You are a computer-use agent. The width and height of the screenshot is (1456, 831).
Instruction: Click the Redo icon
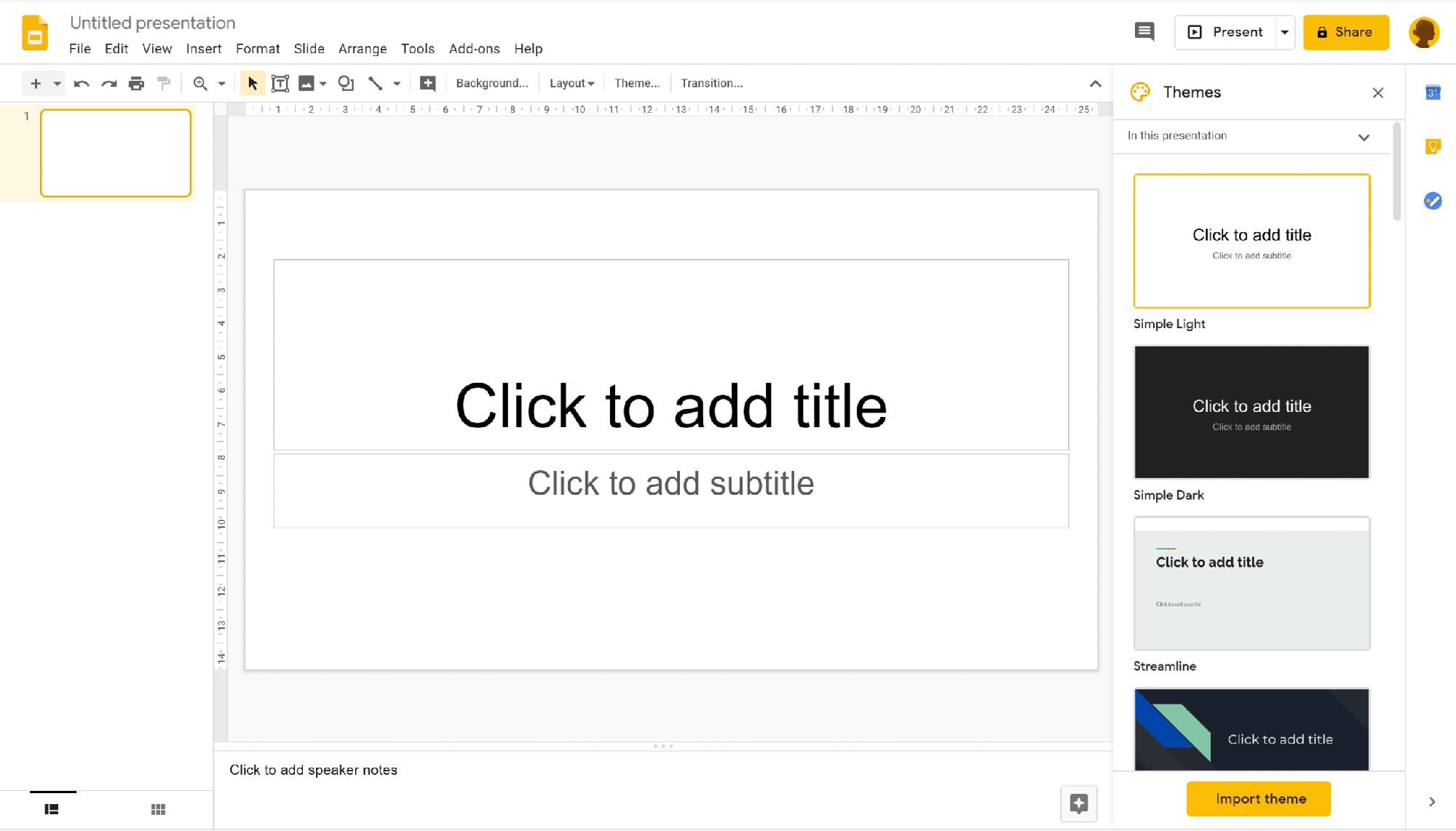[109, 83]
